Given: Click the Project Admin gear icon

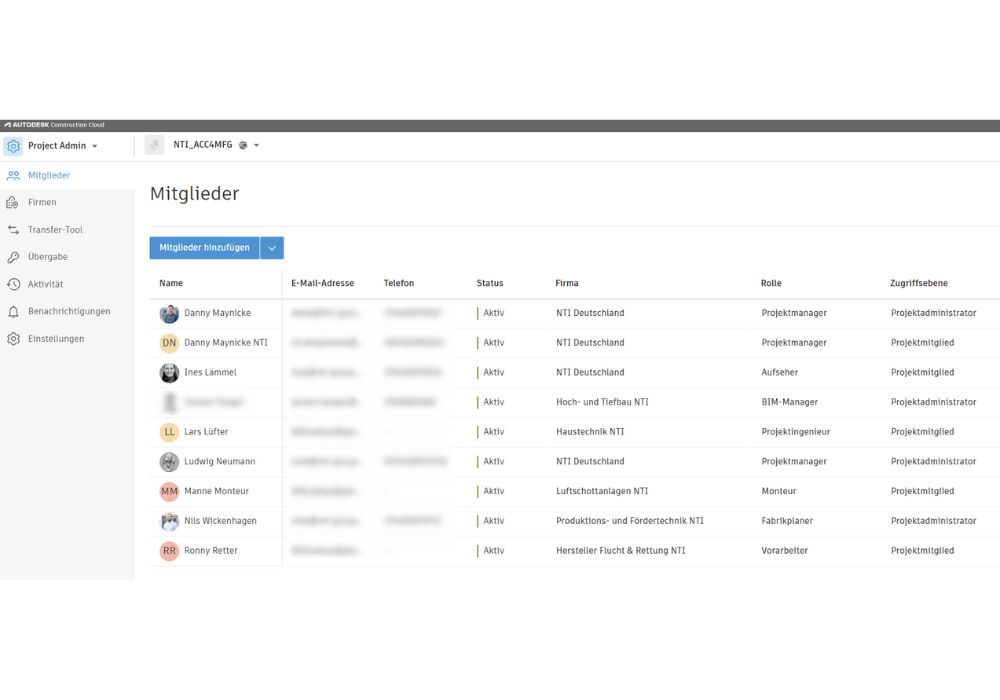Looking at the screenshot, I should click(14, 146).
